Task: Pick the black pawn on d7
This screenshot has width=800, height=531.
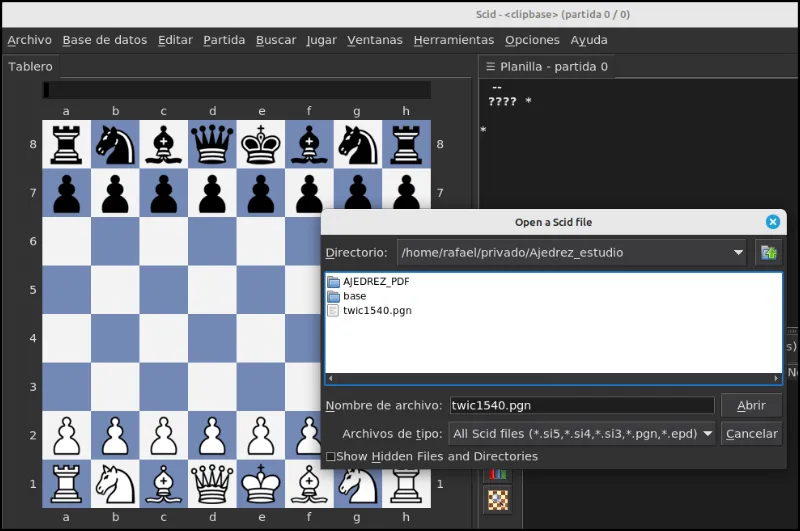Action: (x=212, y=193)
